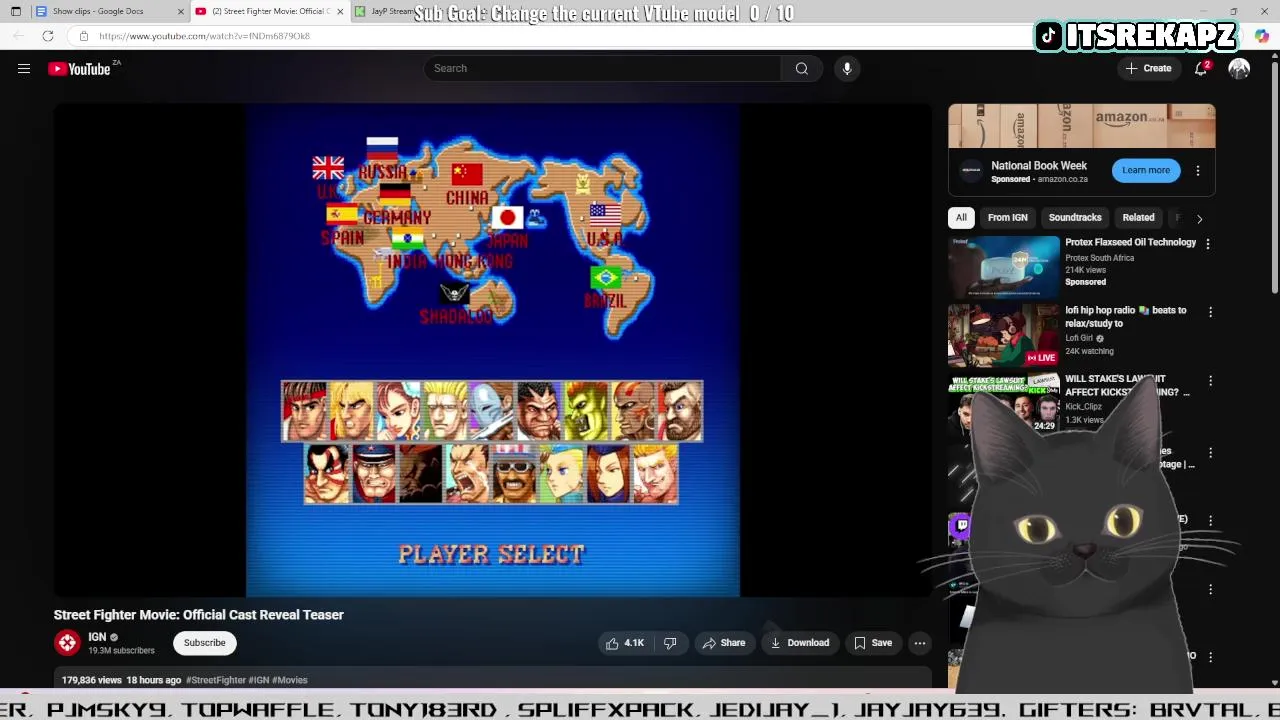Open the account avatar menu
The height and width of the screenshot is (720, 1280).
click(x=1239, y=69)
